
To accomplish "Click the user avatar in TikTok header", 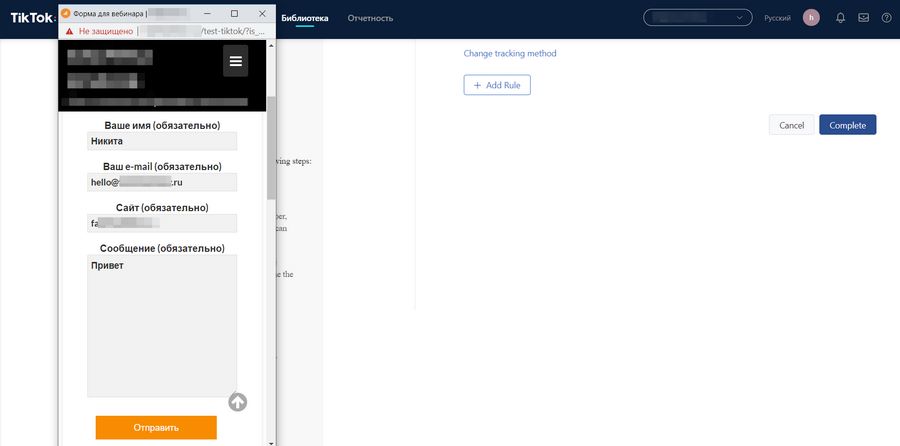I will (811, 18).
